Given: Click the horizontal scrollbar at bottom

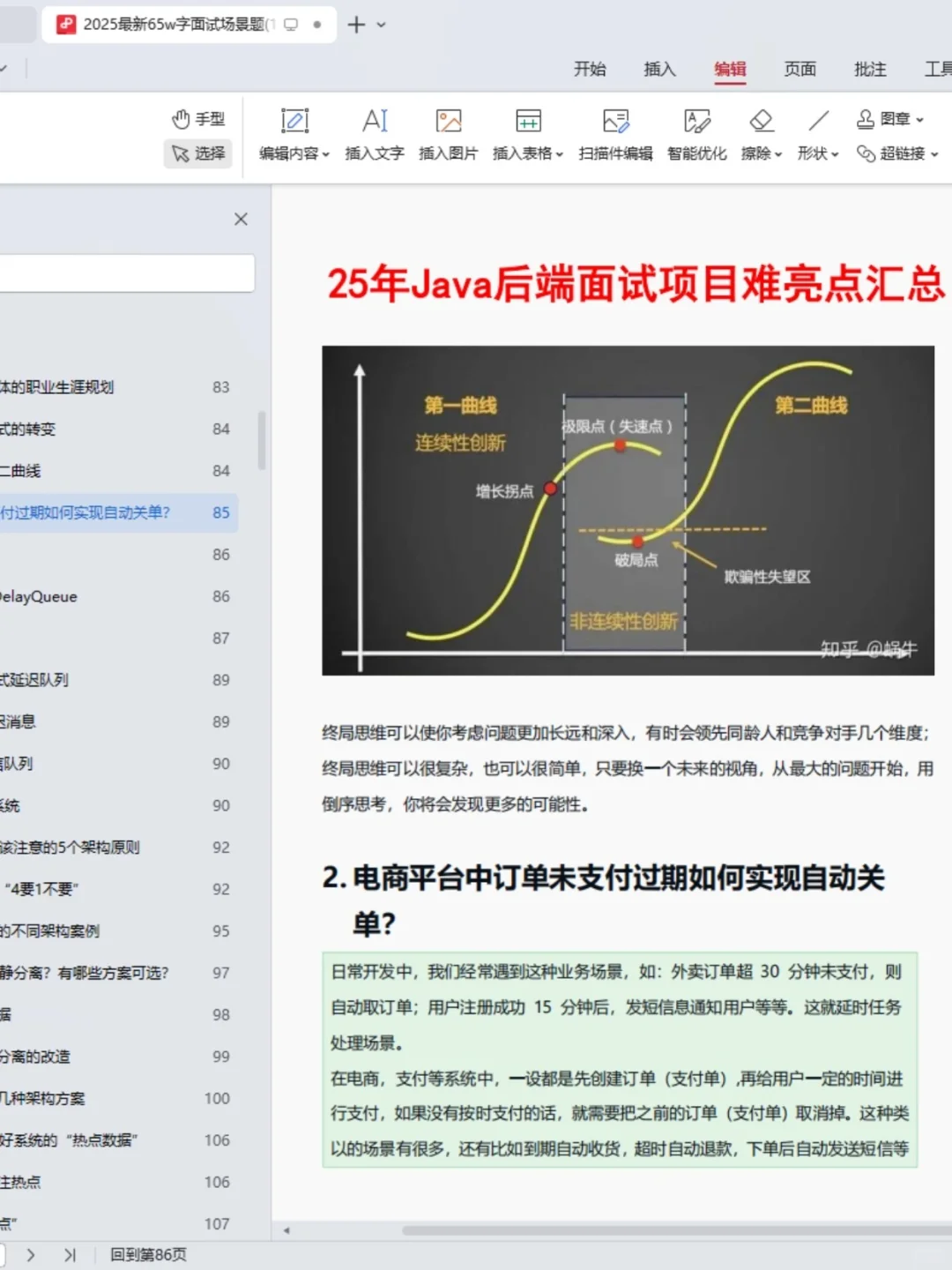Looking at the screenshot, I should [677, 1230].
